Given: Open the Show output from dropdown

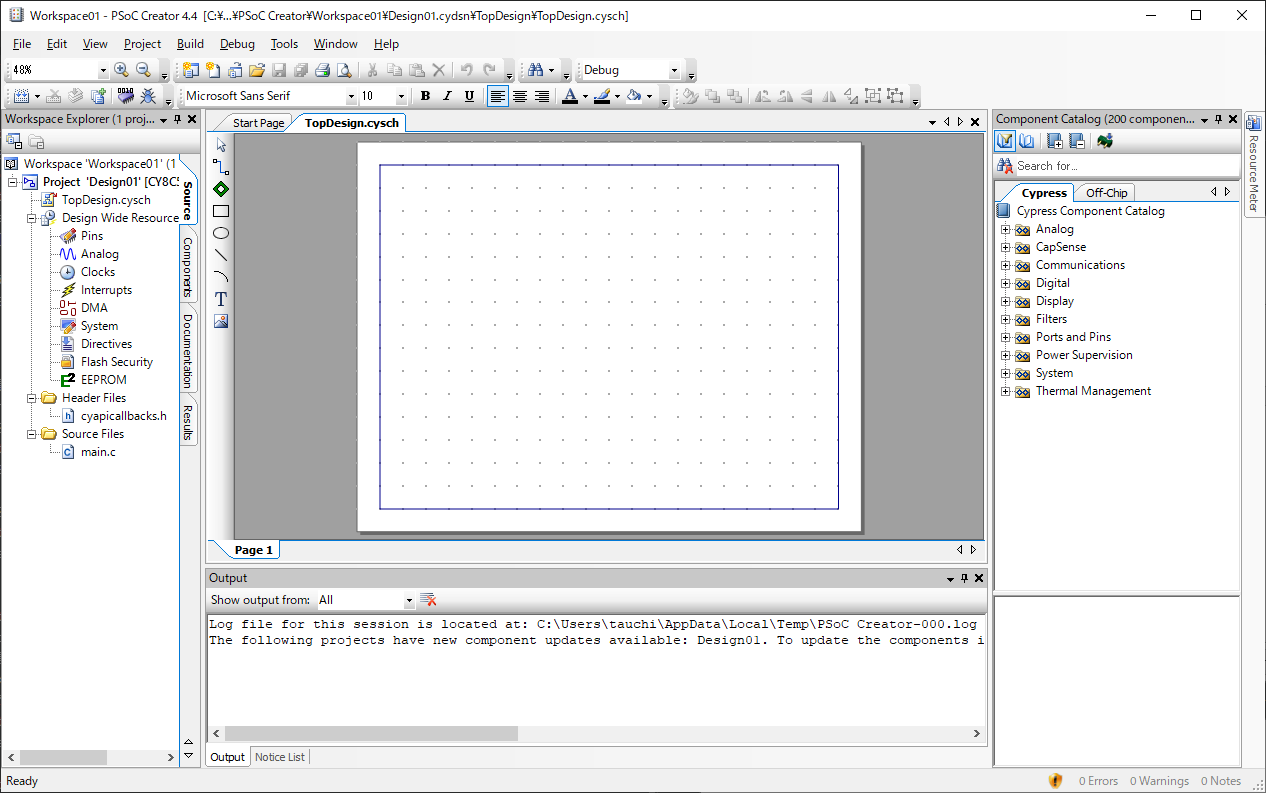Looking at the screenshot, I should (x=409, y=601).
